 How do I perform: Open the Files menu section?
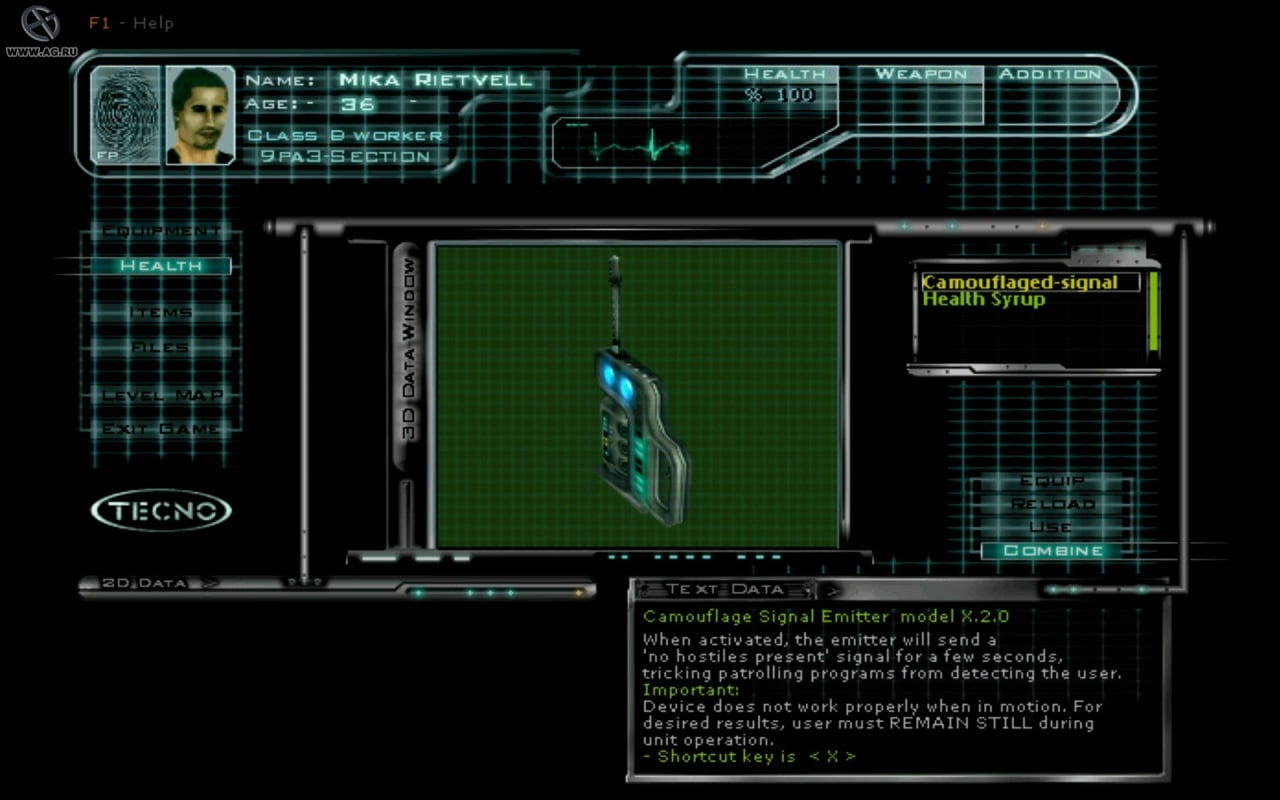[x=161, y=348]
